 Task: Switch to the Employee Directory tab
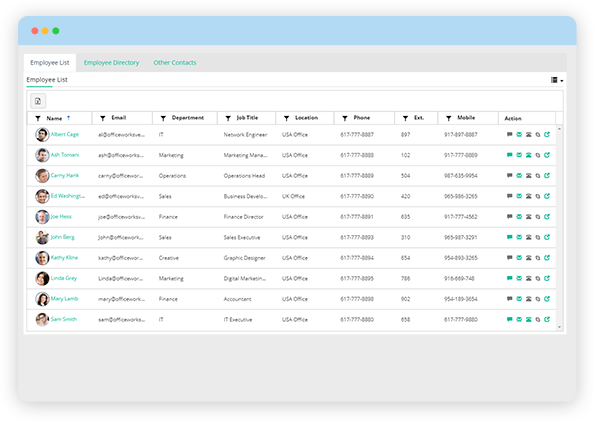pos(111,63)
